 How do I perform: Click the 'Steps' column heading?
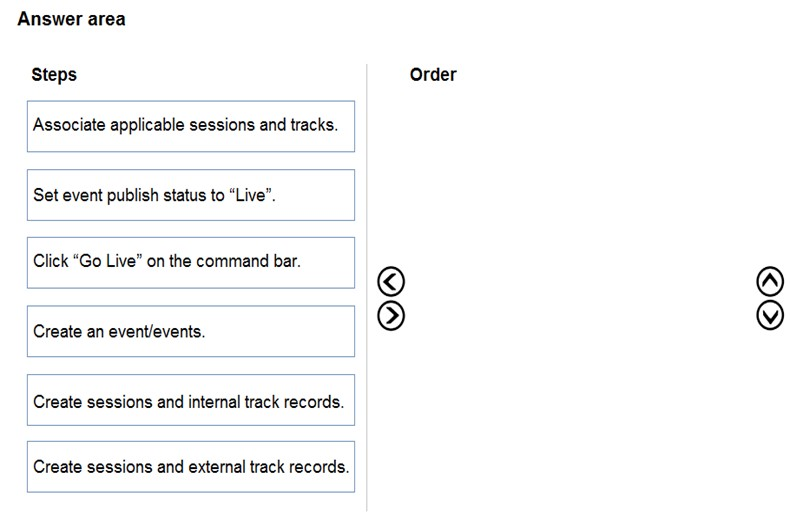click(54, 75)
